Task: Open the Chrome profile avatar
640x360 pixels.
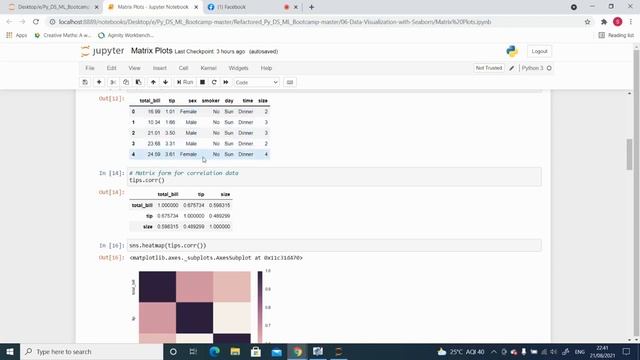Action: coord(618,22)
